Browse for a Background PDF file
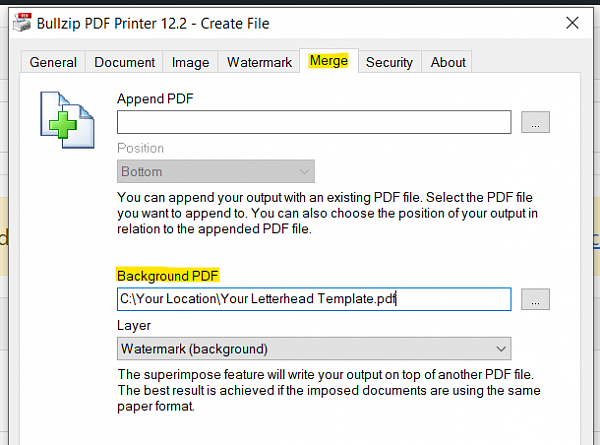The width and height of the screenshot is (600, 445). click(535, 299)
